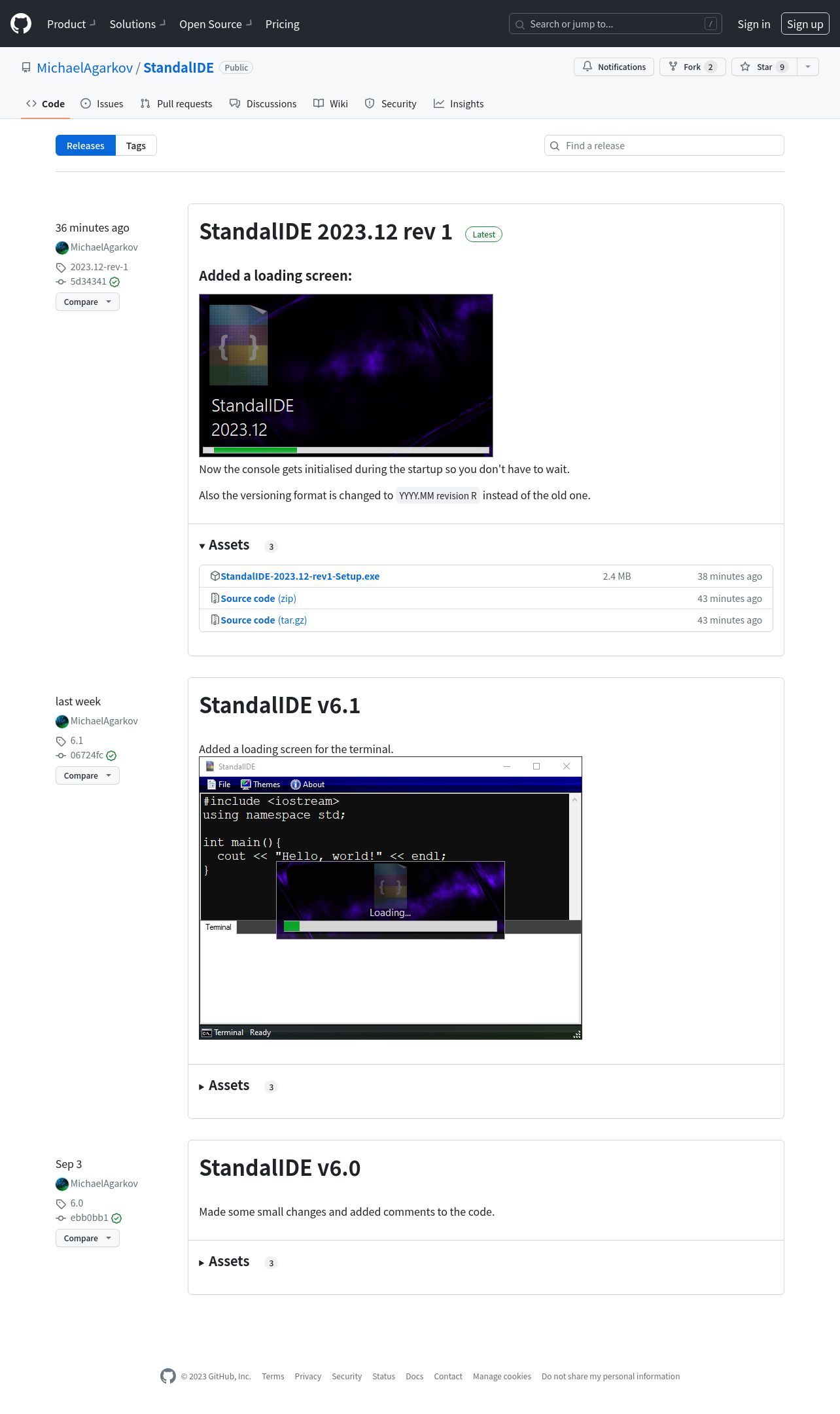Screen dimensions: 840x1414
Task: Click Sign in
Action: click(x=754, y=24)
